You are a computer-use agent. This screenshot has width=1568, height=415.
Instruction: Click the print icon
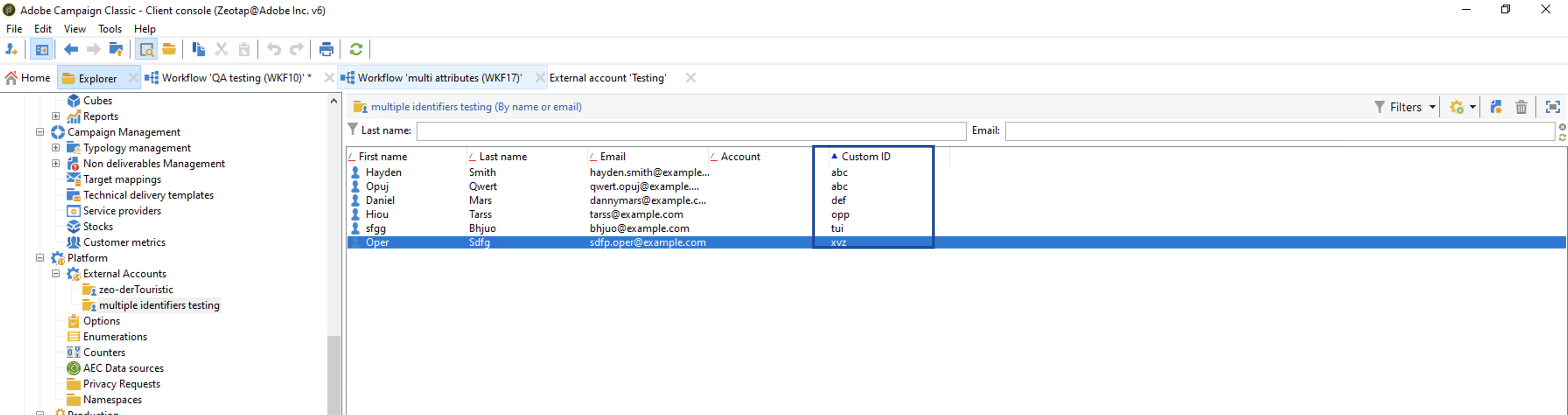pyautogui.click(x=326, y=49)
